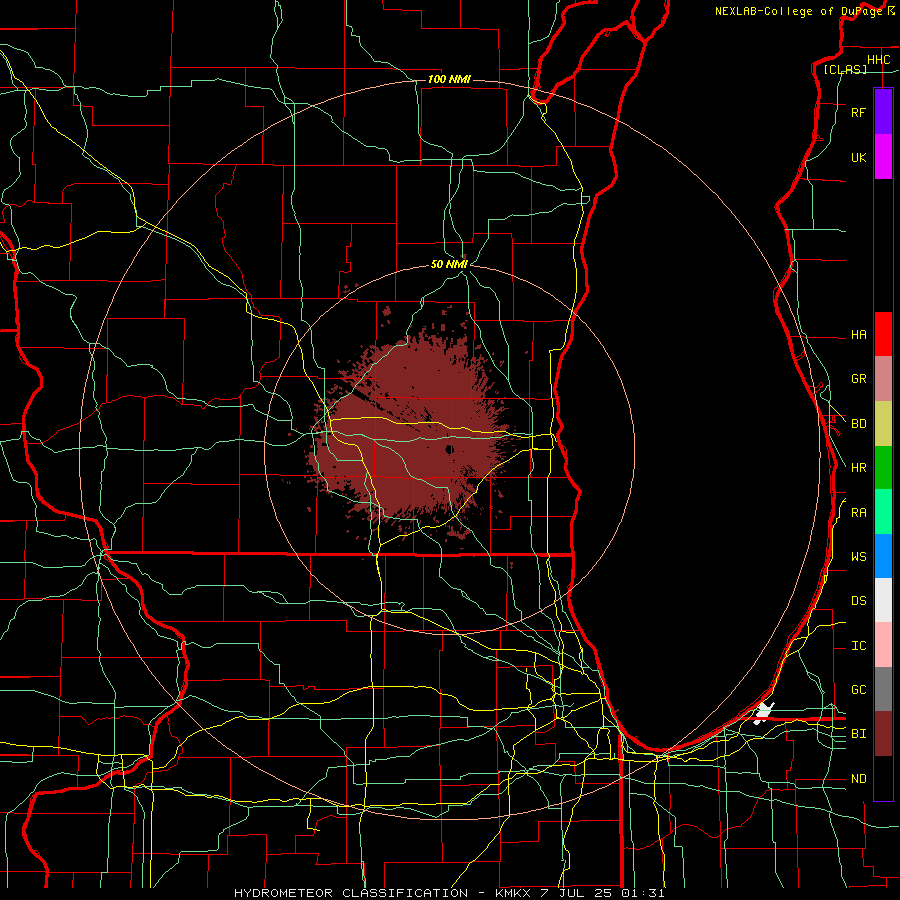Click the BD legend label
This screenshot has width=900, height=900.
click(x=858, y=424)
